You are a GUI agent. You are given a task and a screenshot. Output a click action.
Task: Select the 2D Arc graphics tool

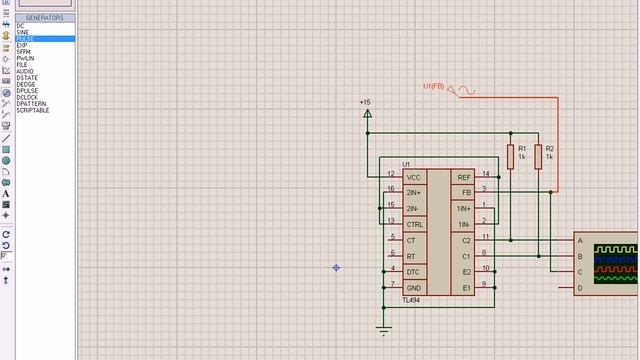6,172
